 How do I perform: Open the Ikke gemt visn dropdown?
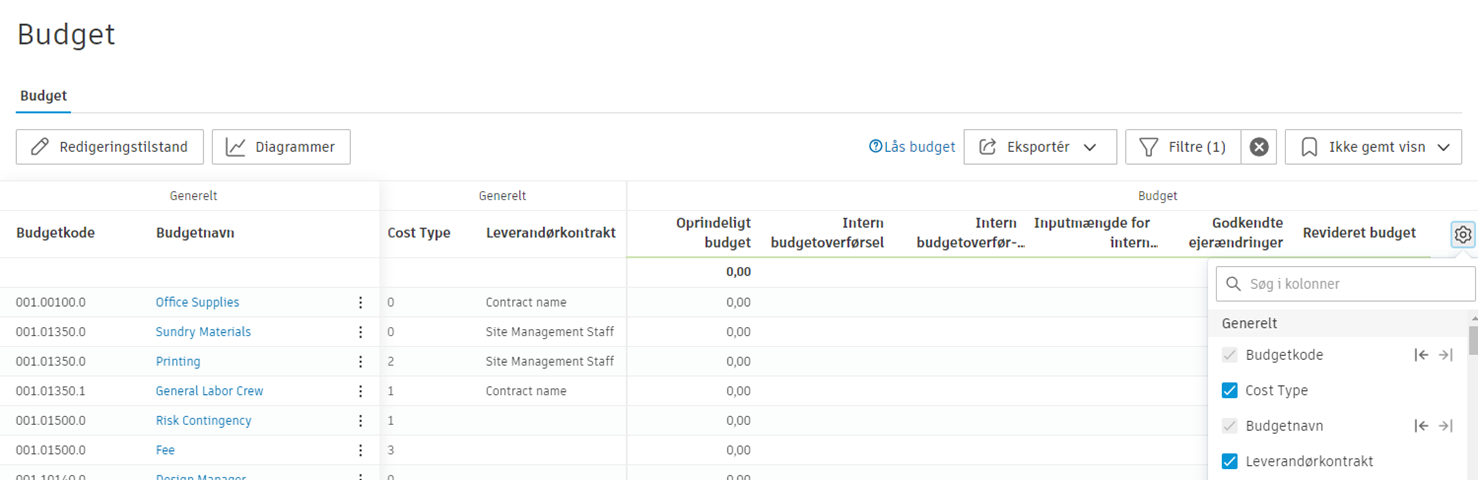[x=1373, y=147]
